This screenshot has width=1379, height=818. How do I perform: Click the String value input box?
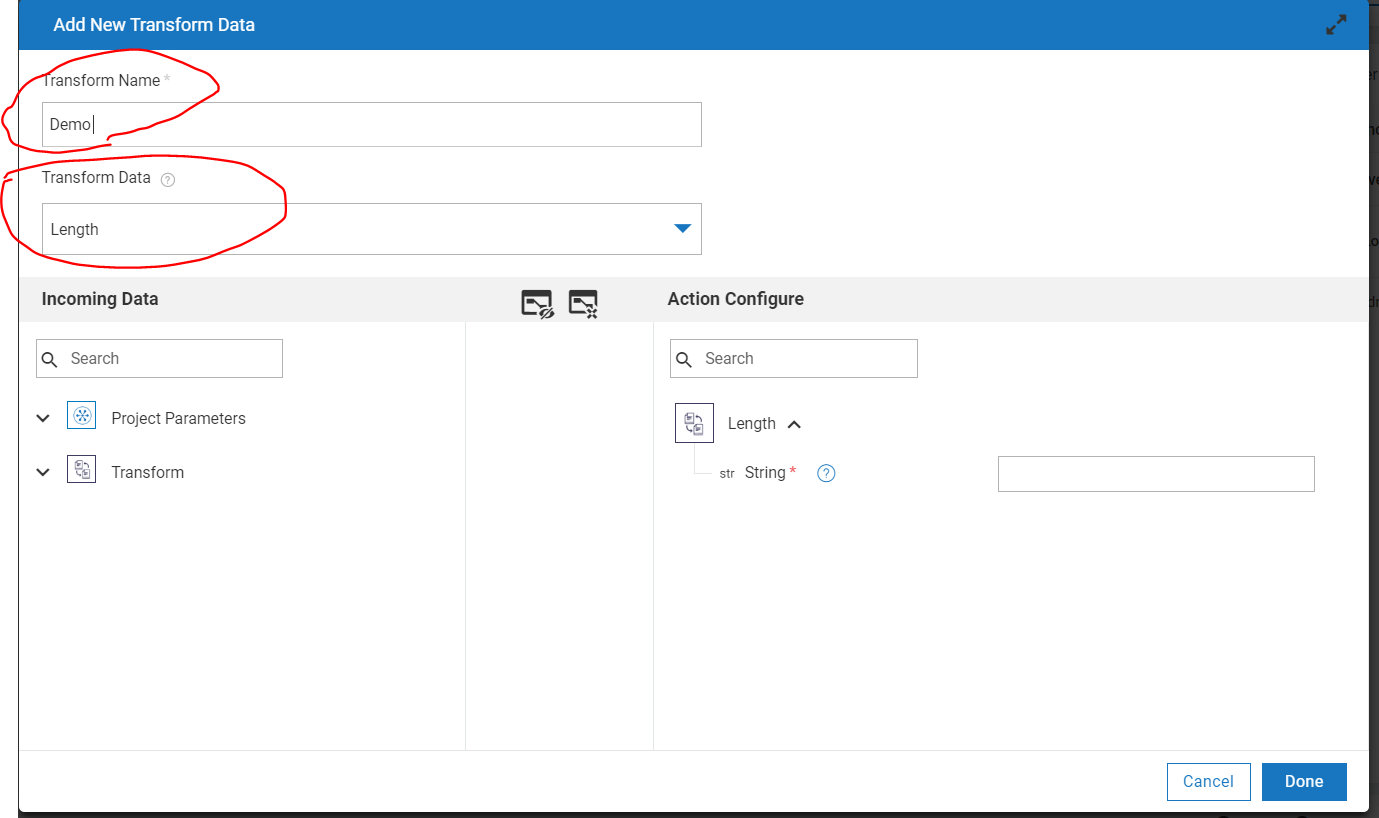pos(1156,474)
